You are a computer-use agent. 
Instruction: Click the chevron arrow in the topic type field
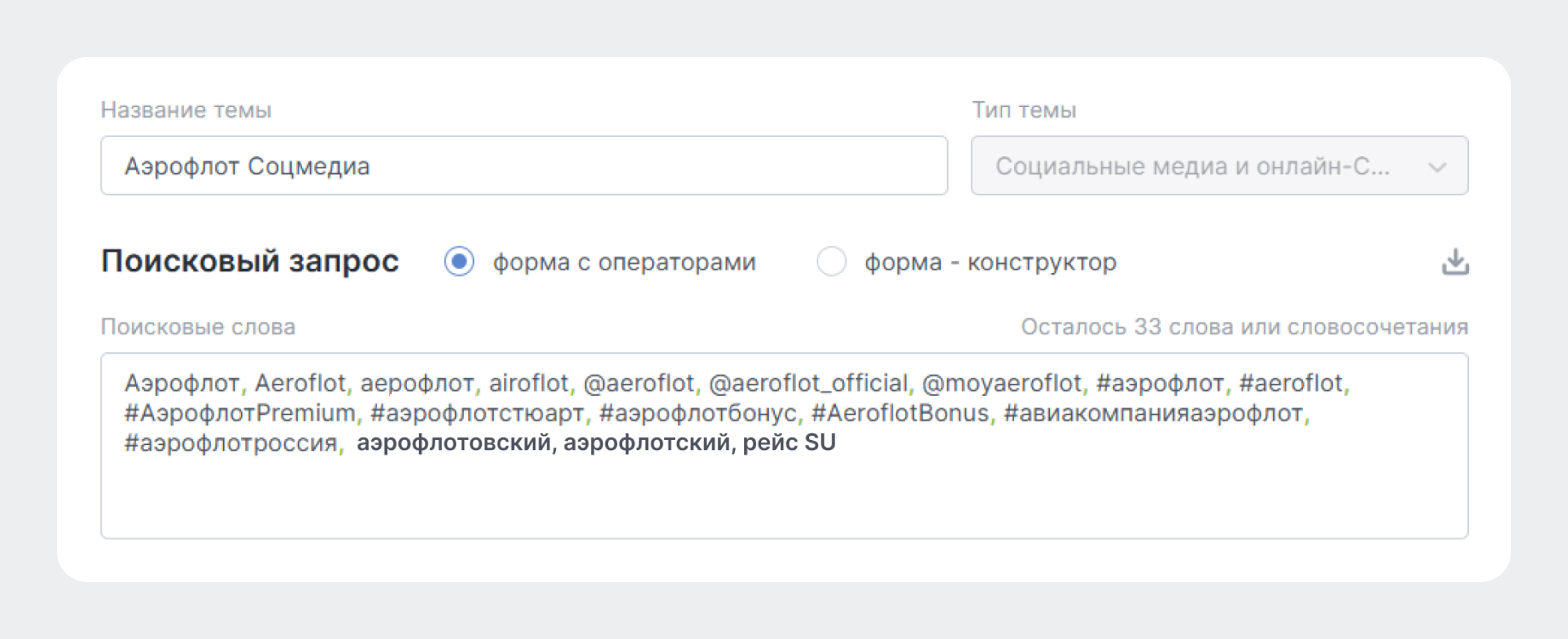[1437, 167]
